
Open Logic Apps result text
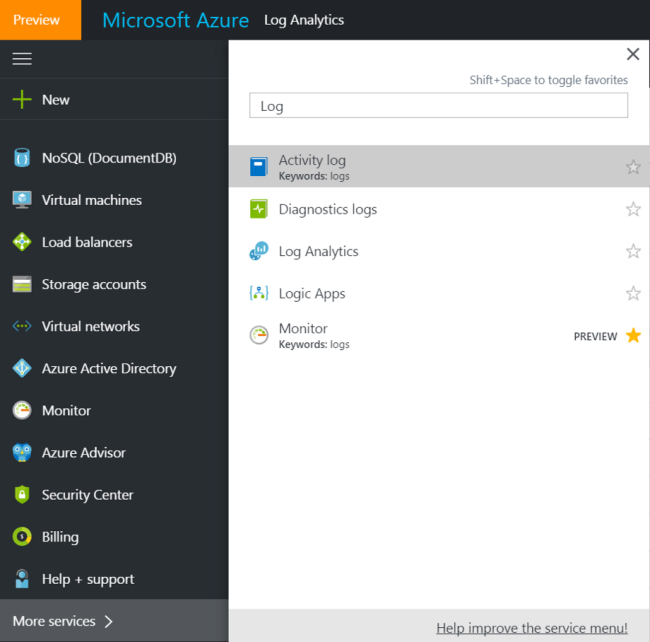(312, 294)
